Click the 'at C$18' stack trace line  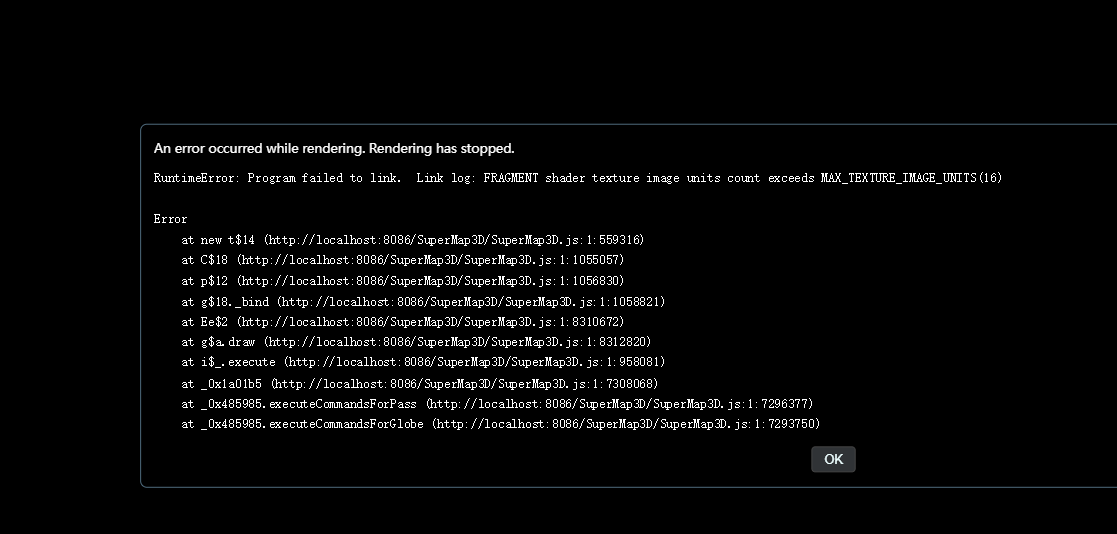click(x=402, y=260)
